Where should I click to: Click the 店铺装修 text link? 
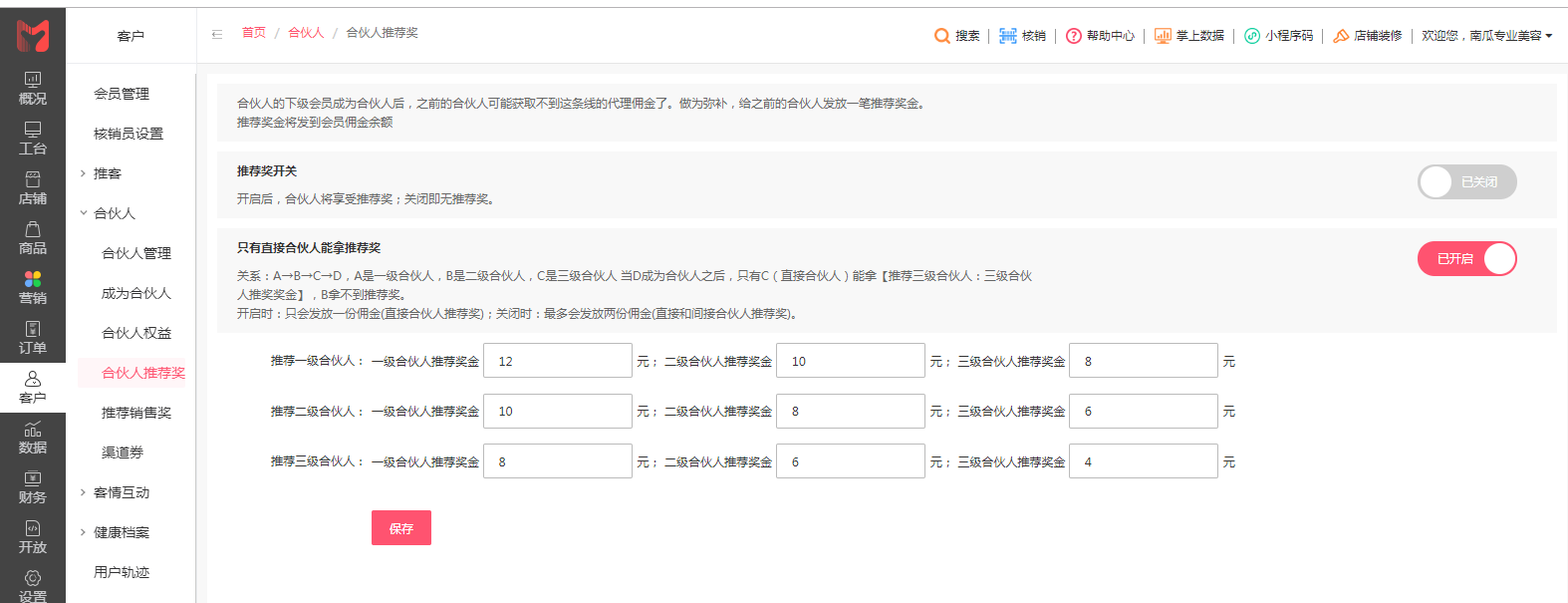[1378, 36]
